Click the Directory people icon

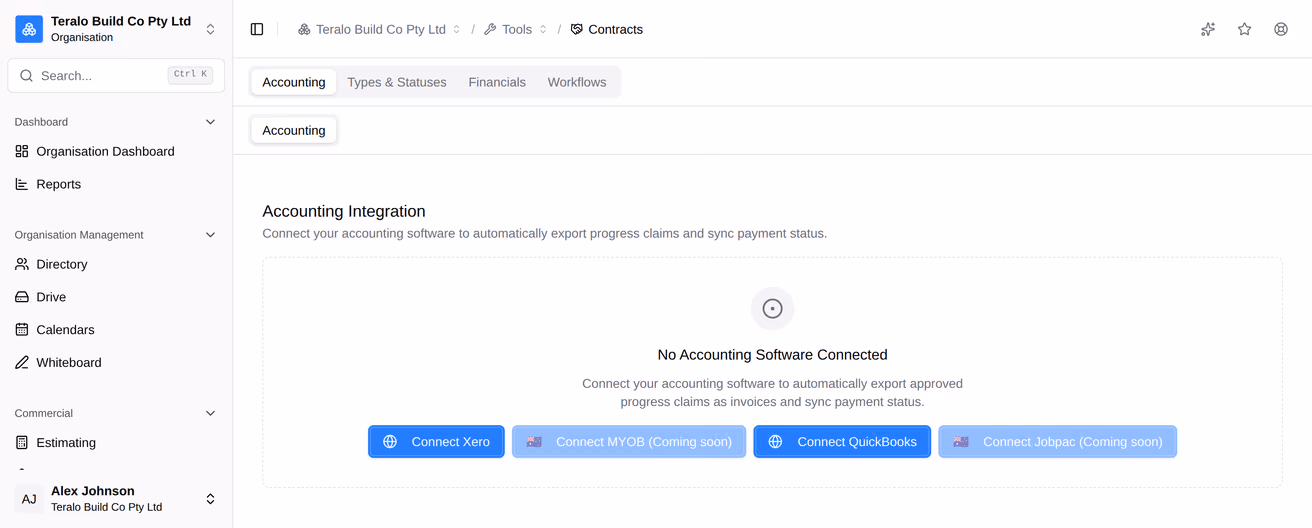(x=22, y=264)
